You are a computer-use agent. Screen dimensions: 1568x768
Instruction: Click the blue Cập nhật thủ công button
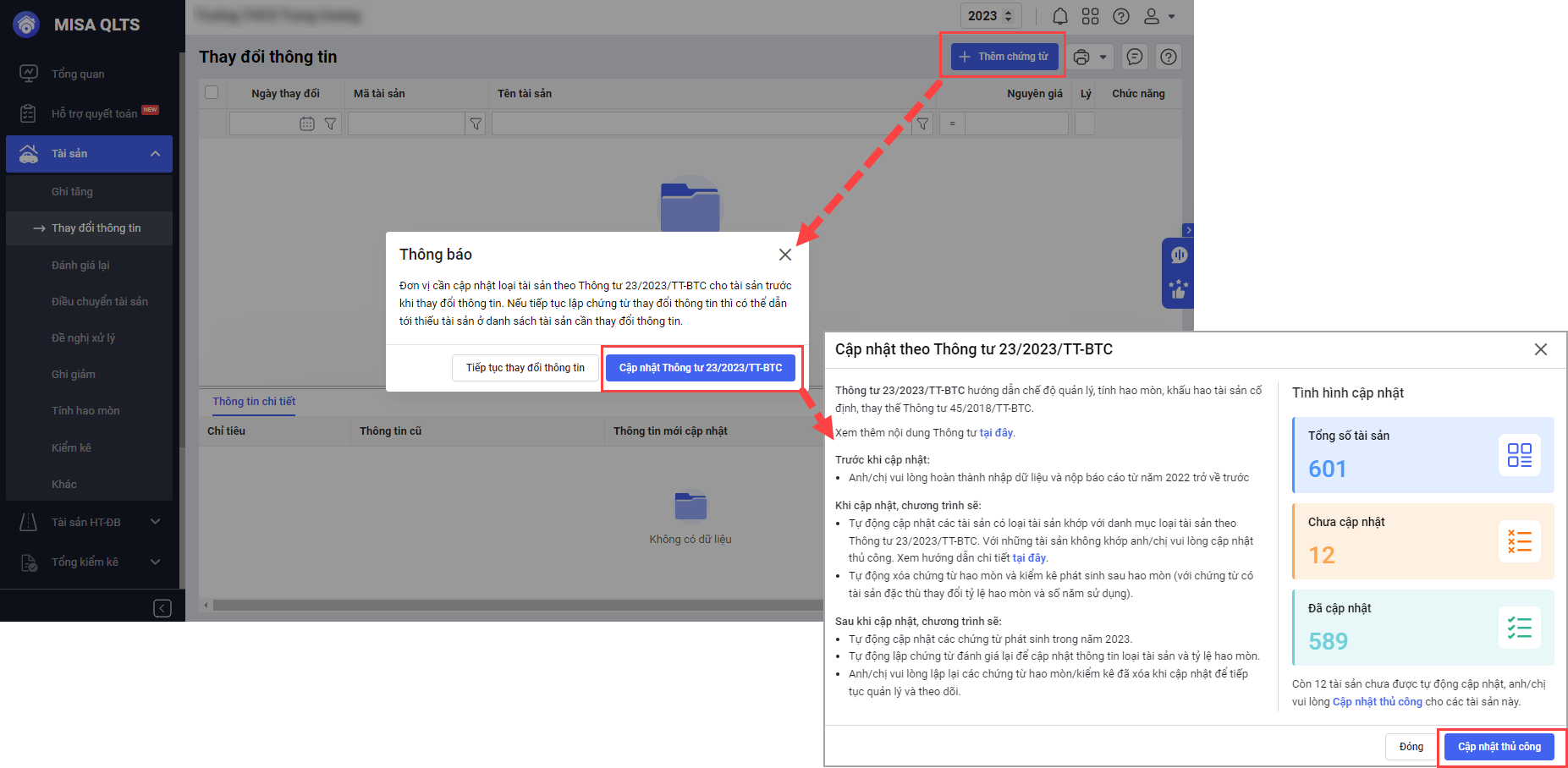(x=1499, y=747)
